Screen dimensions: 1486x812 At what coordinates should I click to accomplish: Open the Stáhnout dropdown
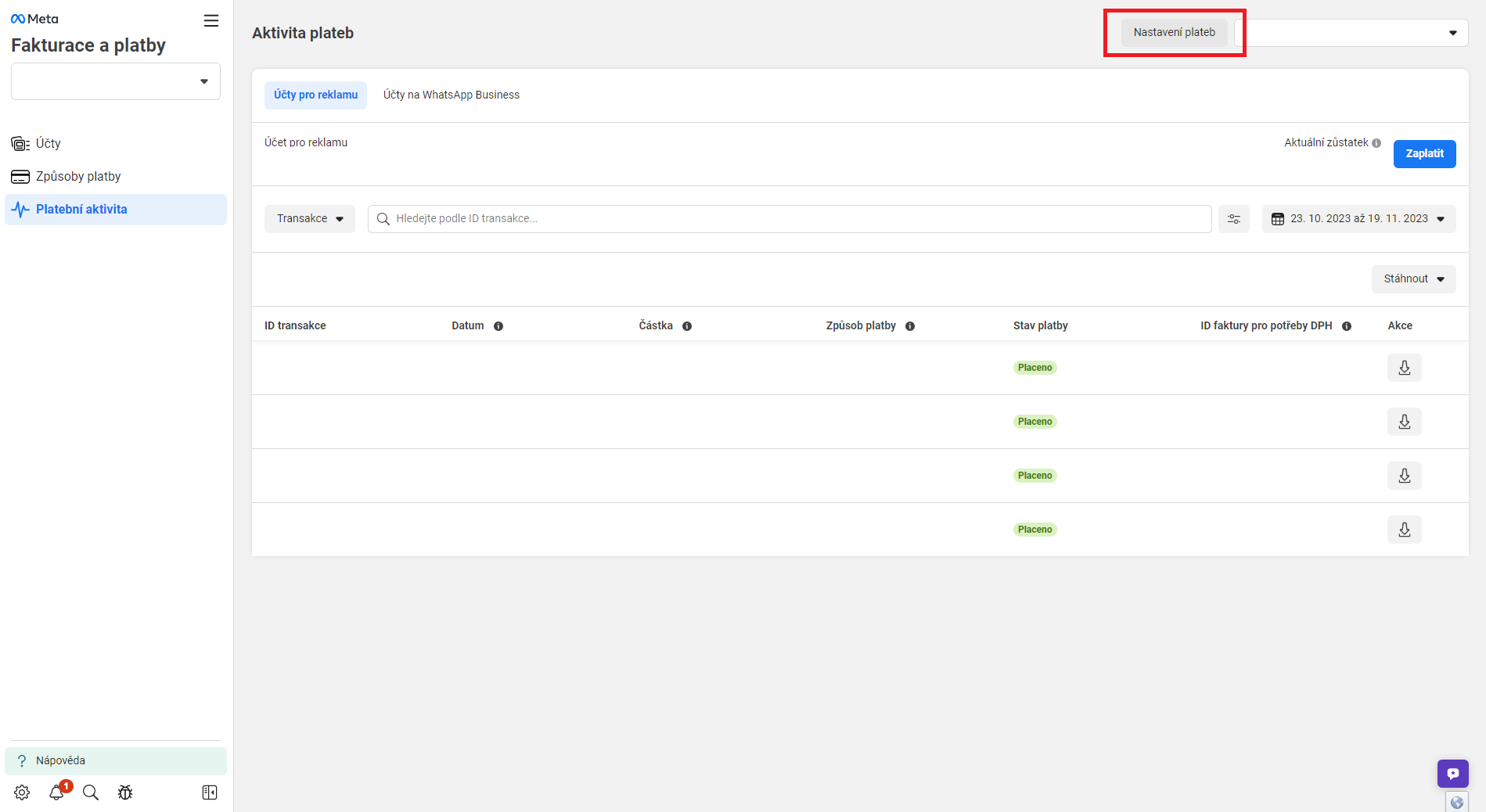click(x=1413, y=279)
